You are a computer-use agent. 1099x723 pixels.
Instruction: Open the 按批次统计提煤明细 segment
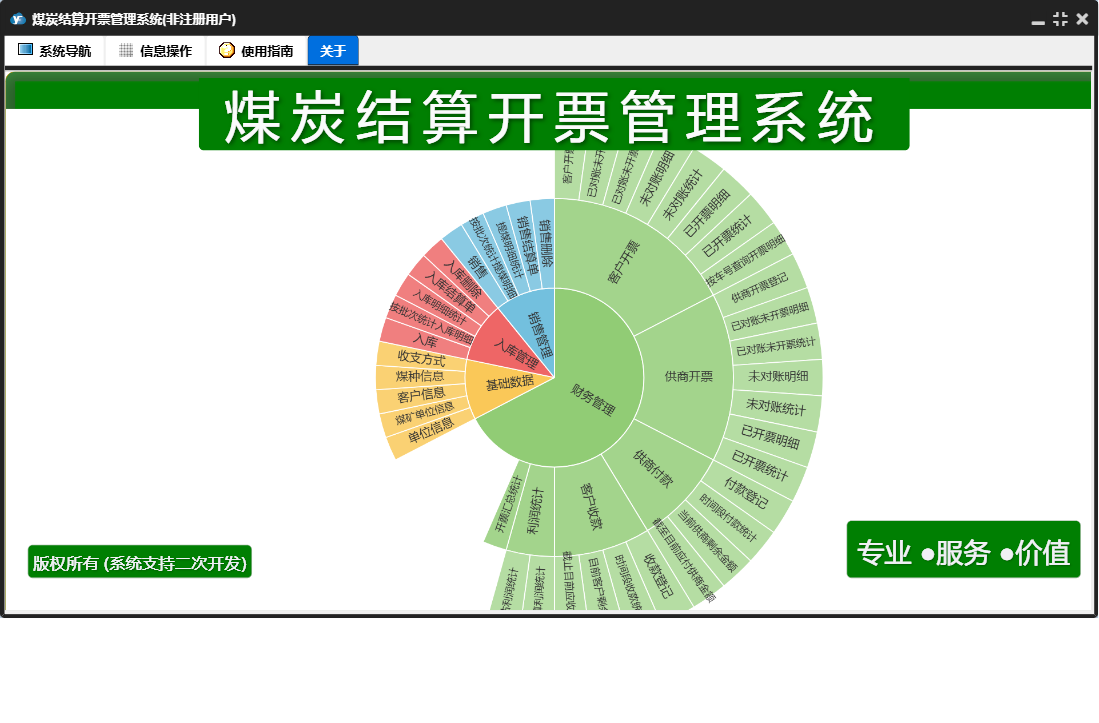coord(493,259)
